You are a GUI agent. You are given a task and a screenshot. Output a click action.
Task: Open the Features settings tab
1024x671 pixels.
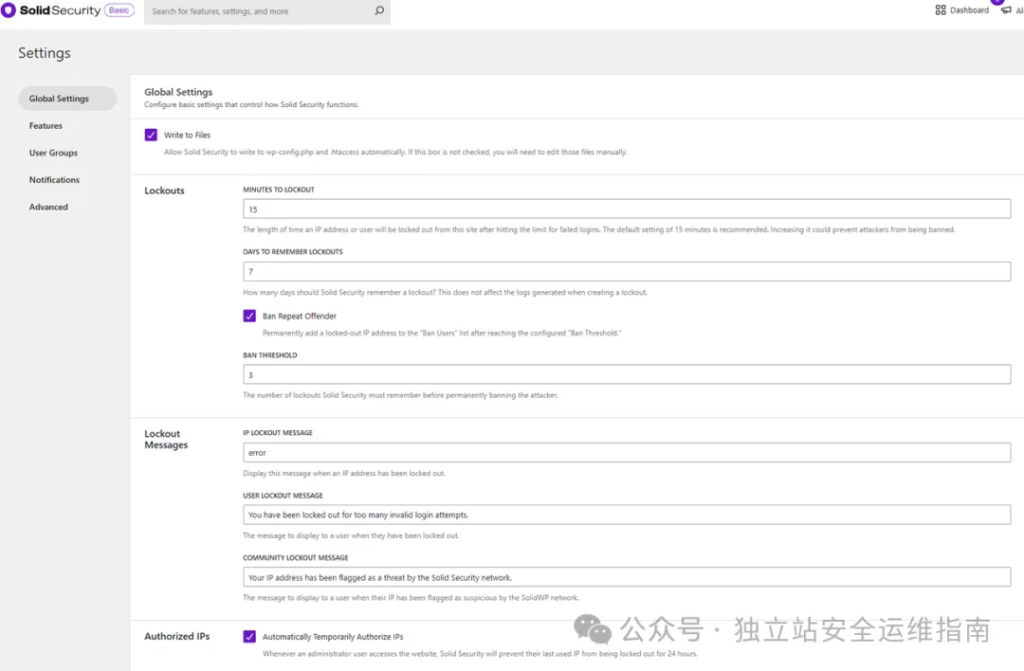[x=46, y=125]
